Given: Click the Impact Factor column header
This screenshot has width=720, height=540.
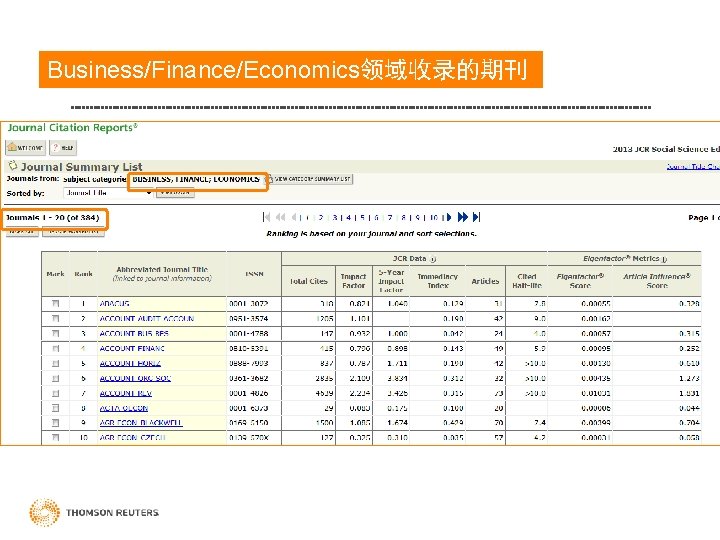Looking at the screenshot, I should (x=353, y=281).
